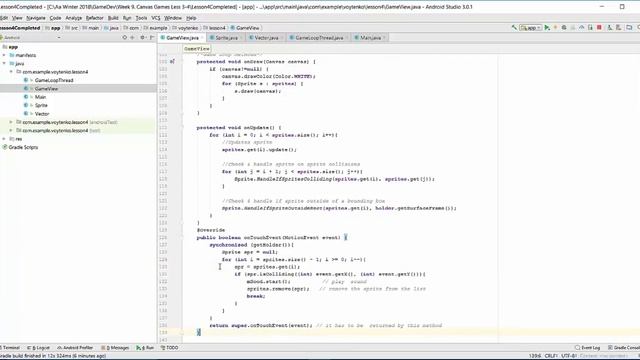Click the Collapse All icon in Project panel

pos(132,38)
